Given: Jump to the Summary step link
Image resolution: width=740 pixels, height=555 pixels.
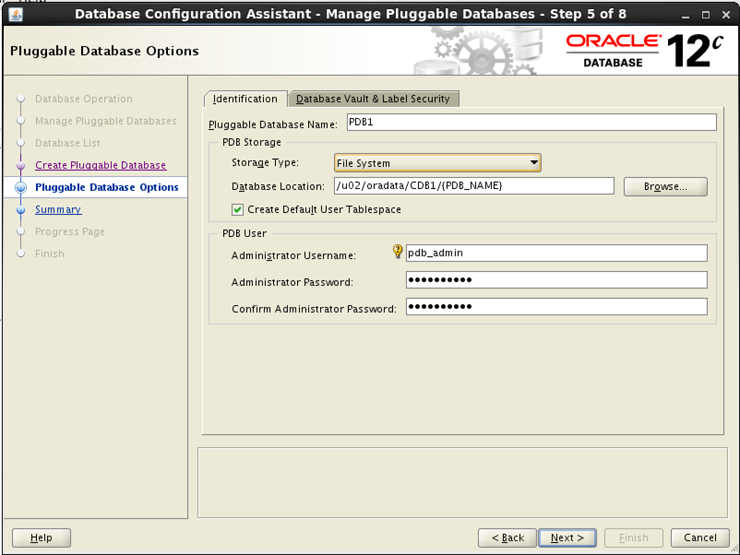Looking at the screenshot, I should pos(58,209).
